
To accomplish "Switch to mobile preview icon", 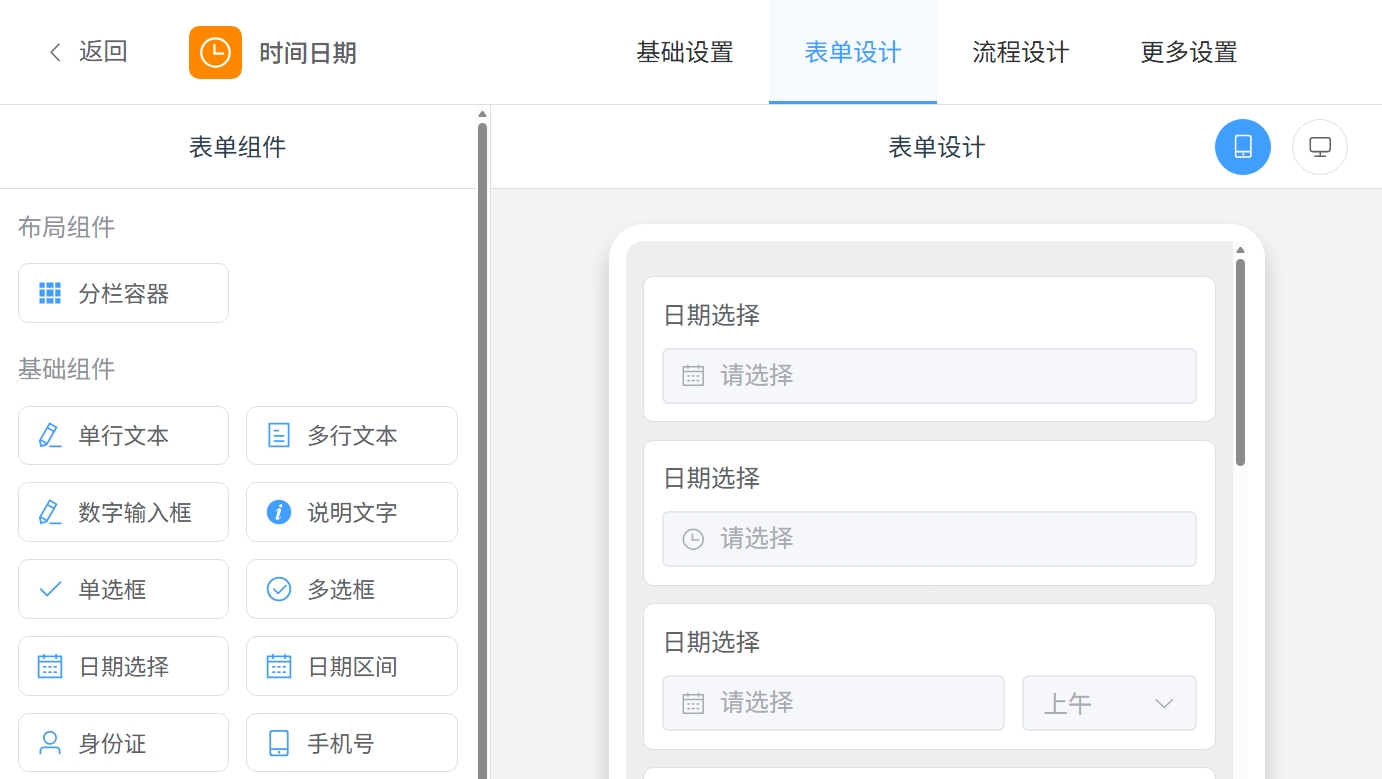I will tap(1243, 147).
